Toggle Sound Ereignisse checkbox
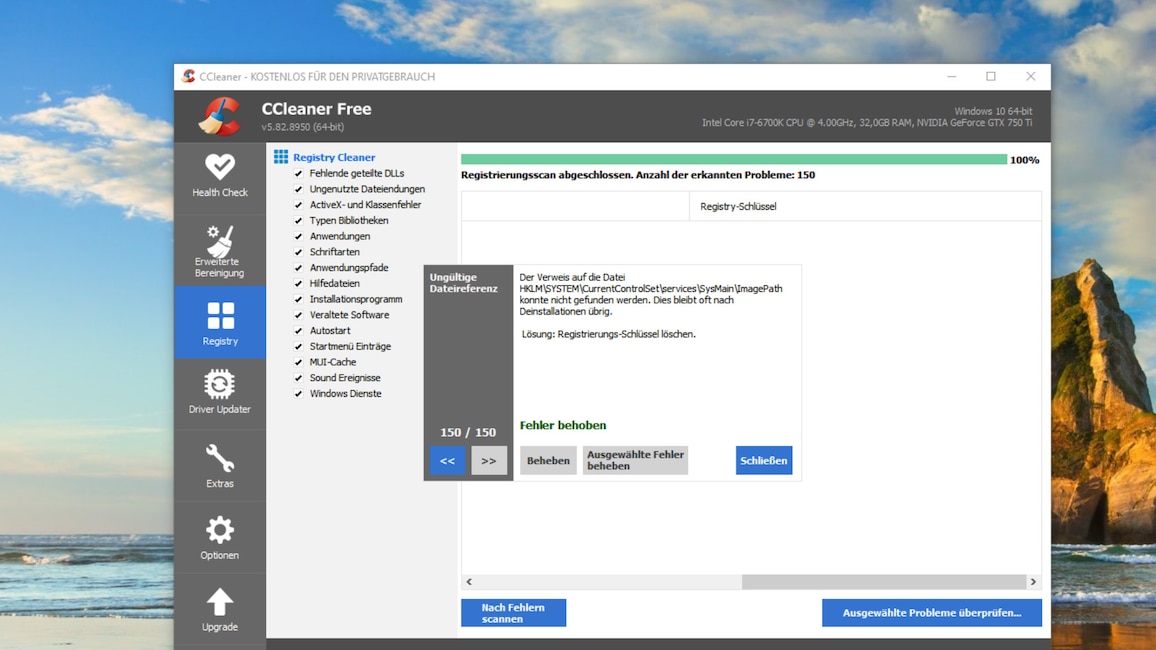 tap(299, 378)
